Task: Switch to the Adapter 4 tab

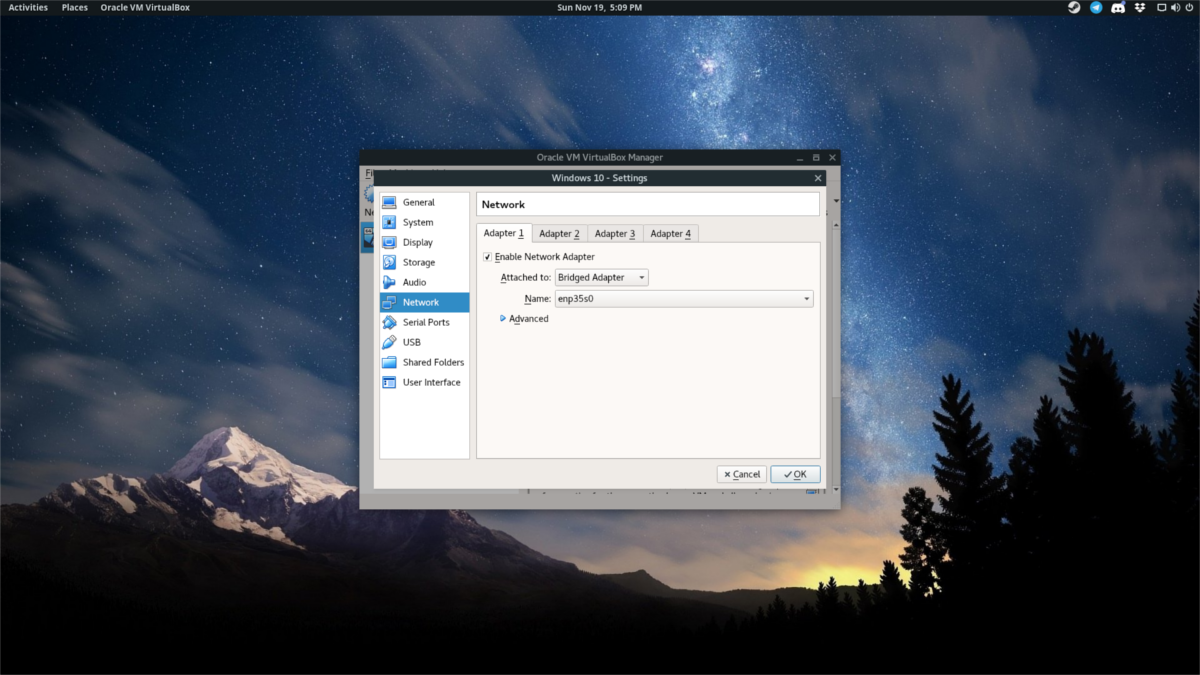Action: point(670,234)
